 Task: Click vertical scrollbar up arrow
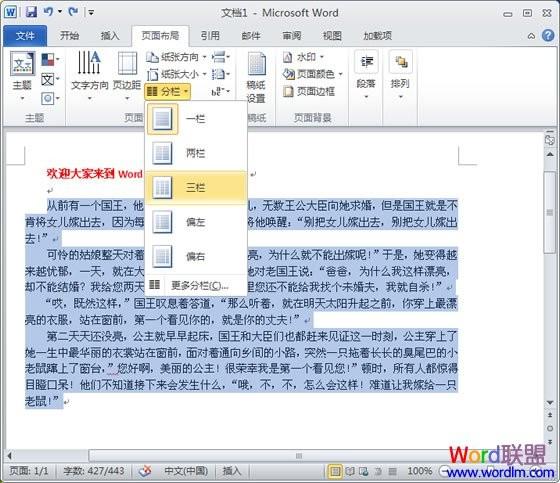pyautogui.click(x=550, y=154)
